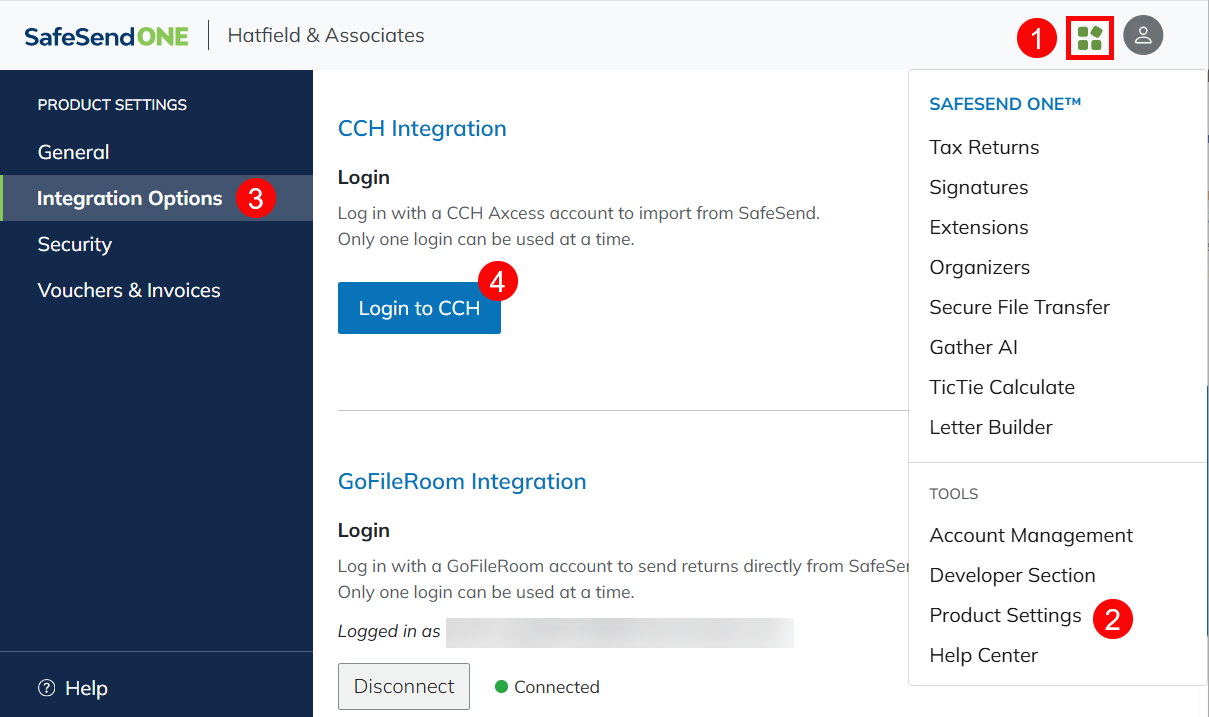Choose Tax Returns from the product menu

pos(984,147)
